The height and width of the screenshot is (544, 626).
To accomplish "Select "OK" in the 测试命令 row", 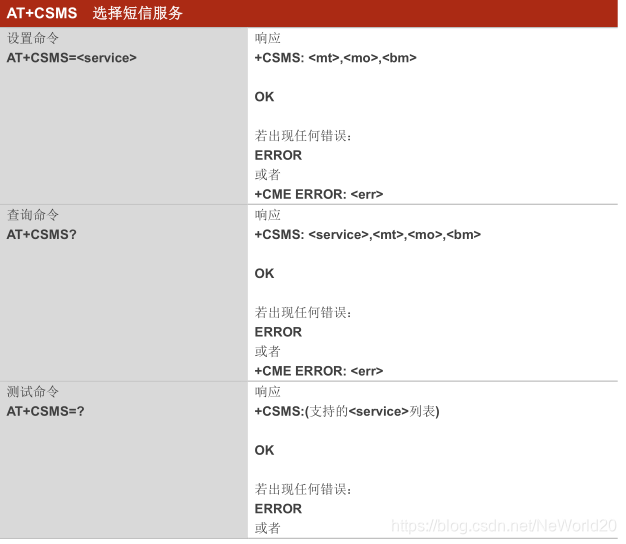I will (x=264, y=450).
